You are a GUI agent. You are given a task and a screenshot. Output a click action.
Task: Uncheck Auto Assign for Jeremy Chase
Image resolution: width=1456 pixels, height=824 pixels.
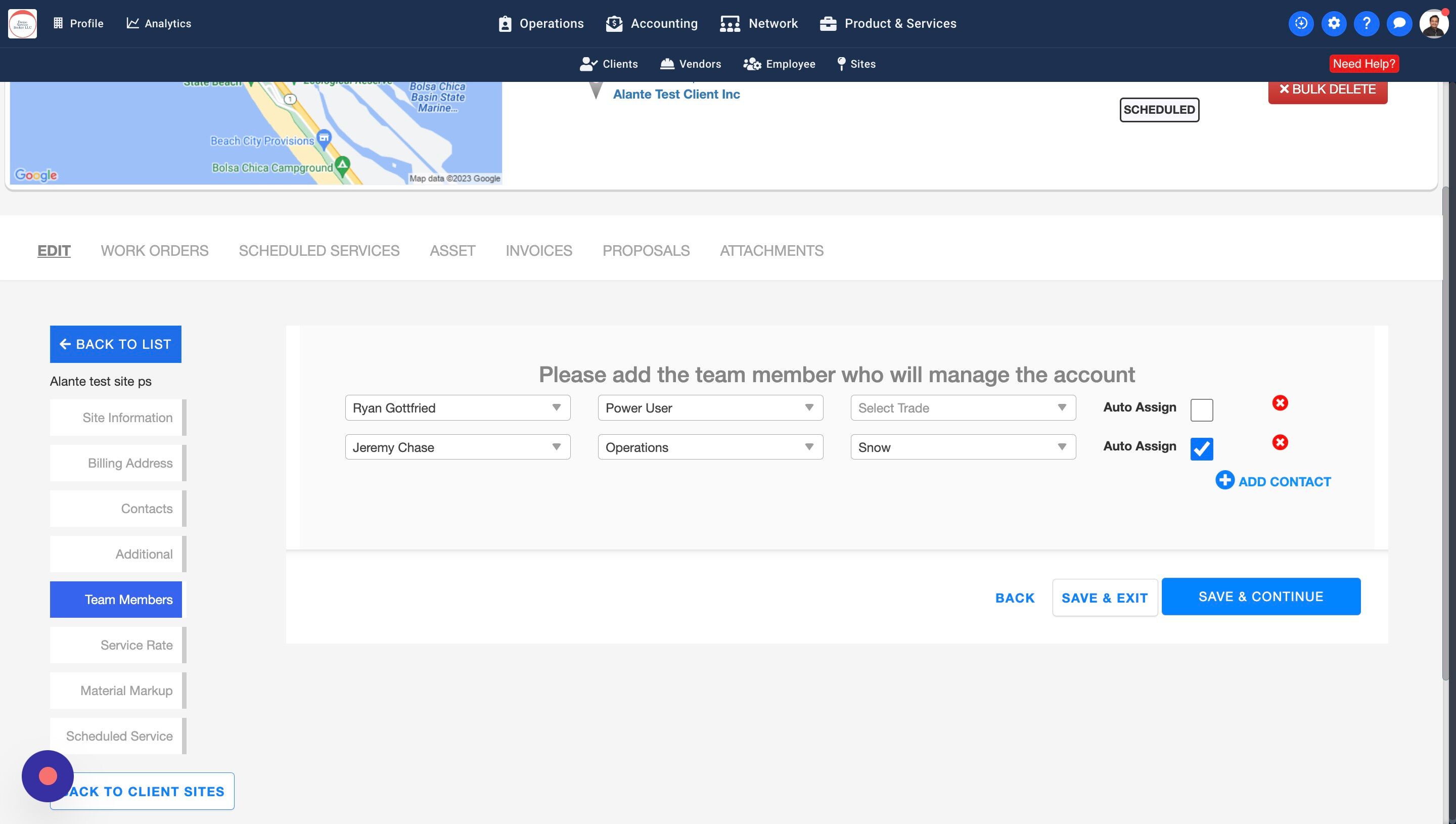[1201, 449]
